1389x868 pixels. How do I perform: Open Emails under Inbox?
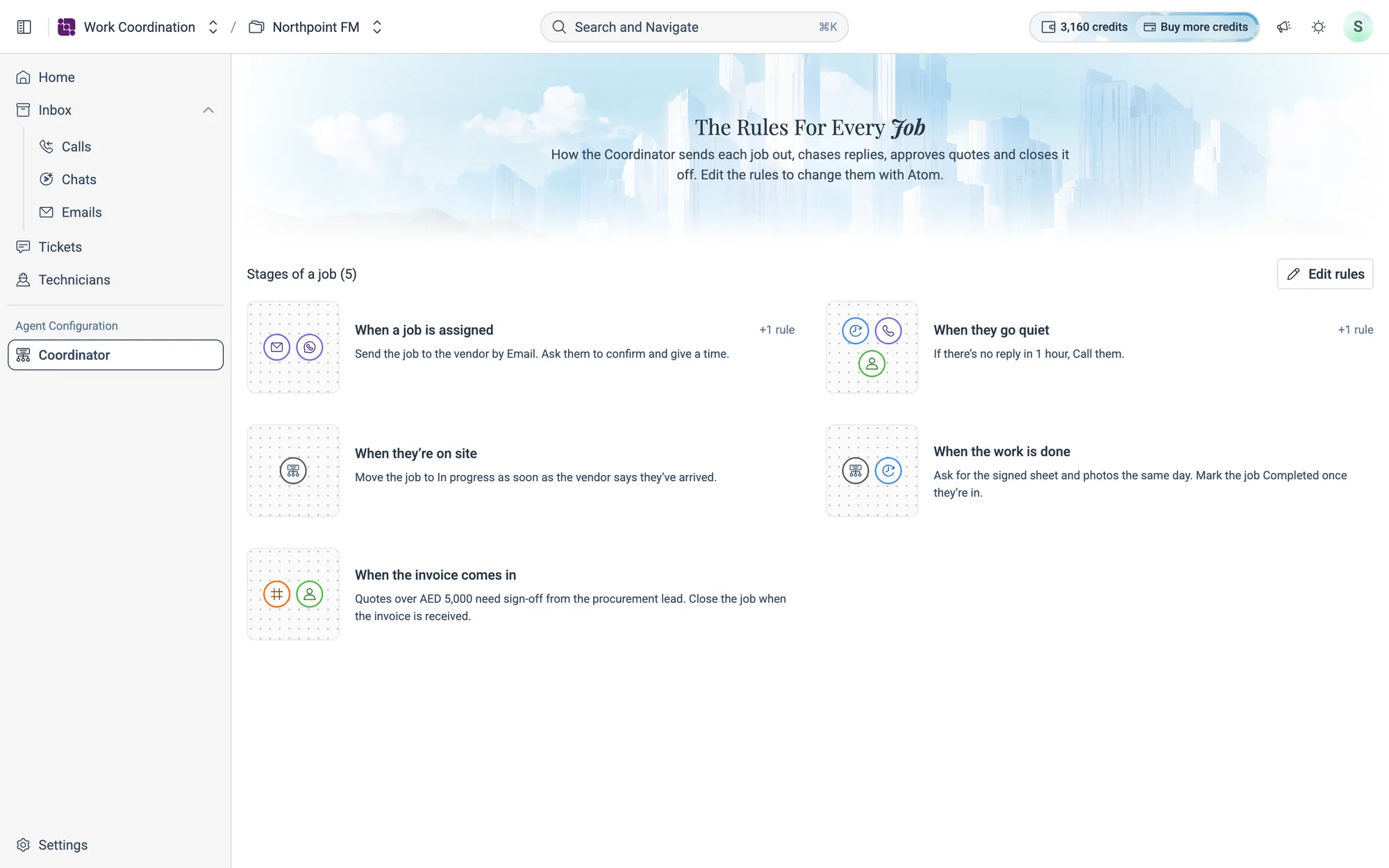(x=128, y=212)
